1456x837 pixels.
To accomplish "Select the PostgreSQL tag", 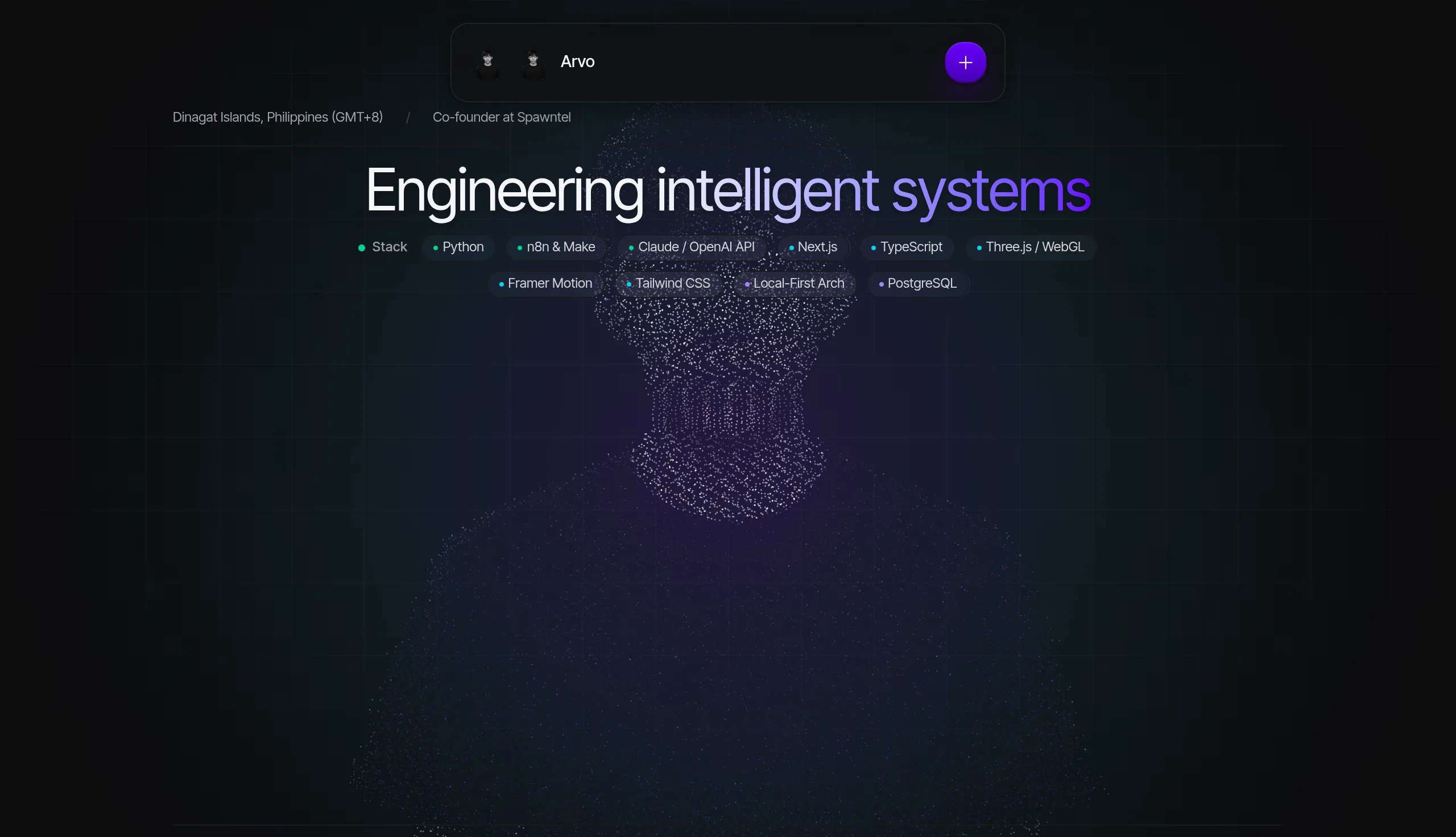I will [x=918, y=284].
